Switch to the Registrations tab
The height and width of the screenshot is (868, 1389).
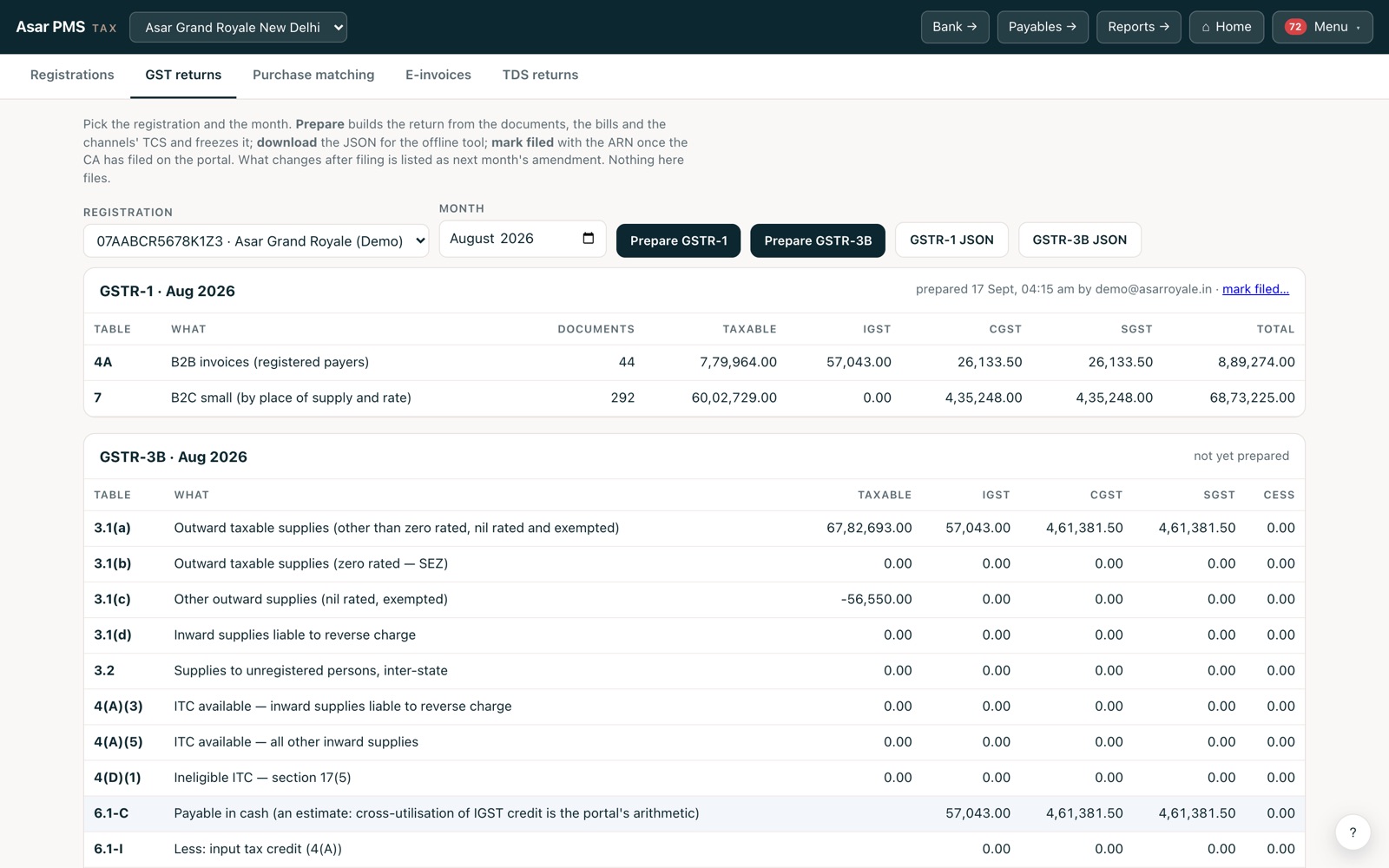72,75
